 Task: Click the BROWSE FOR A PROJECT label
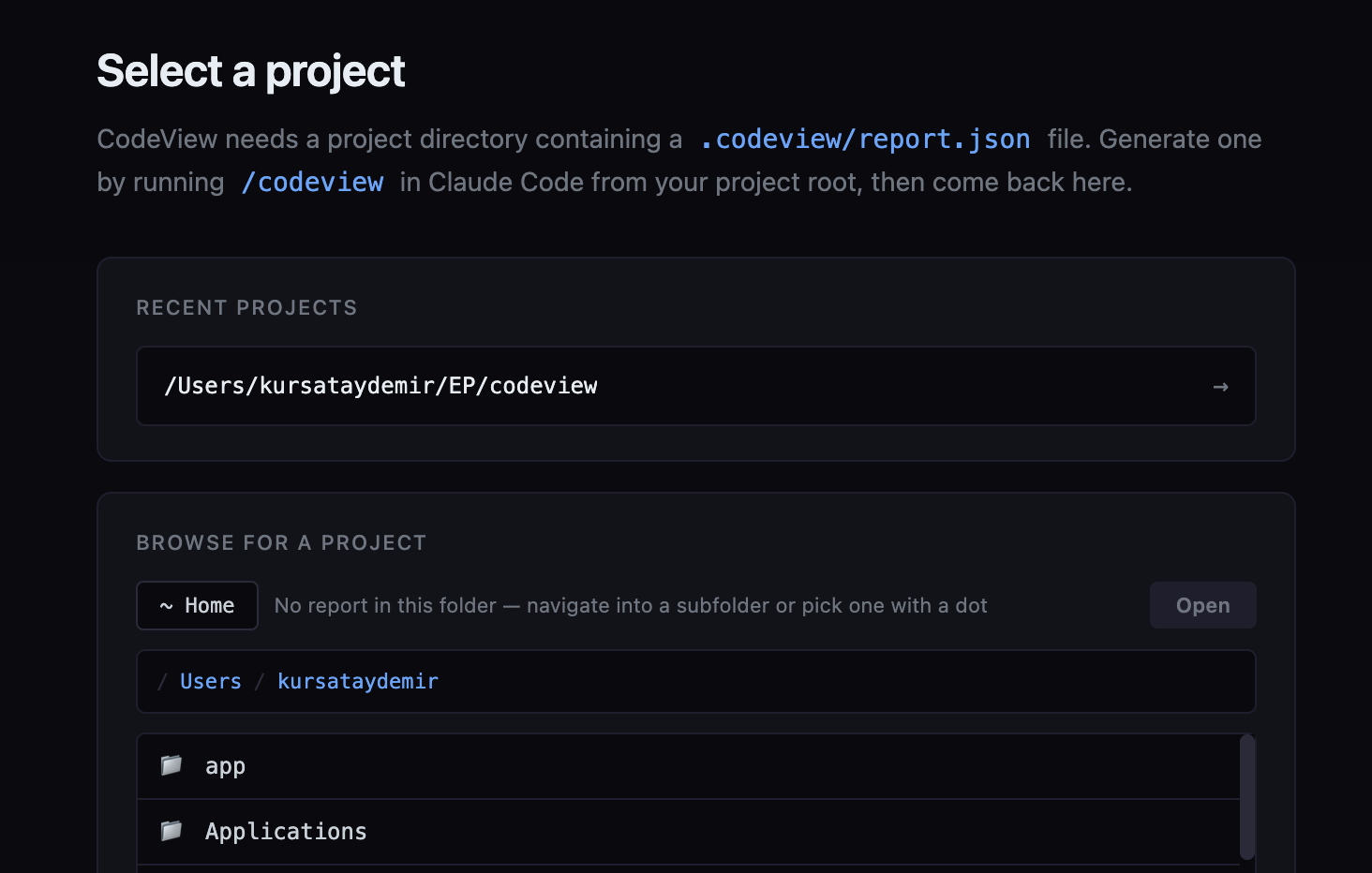[281, 543]
